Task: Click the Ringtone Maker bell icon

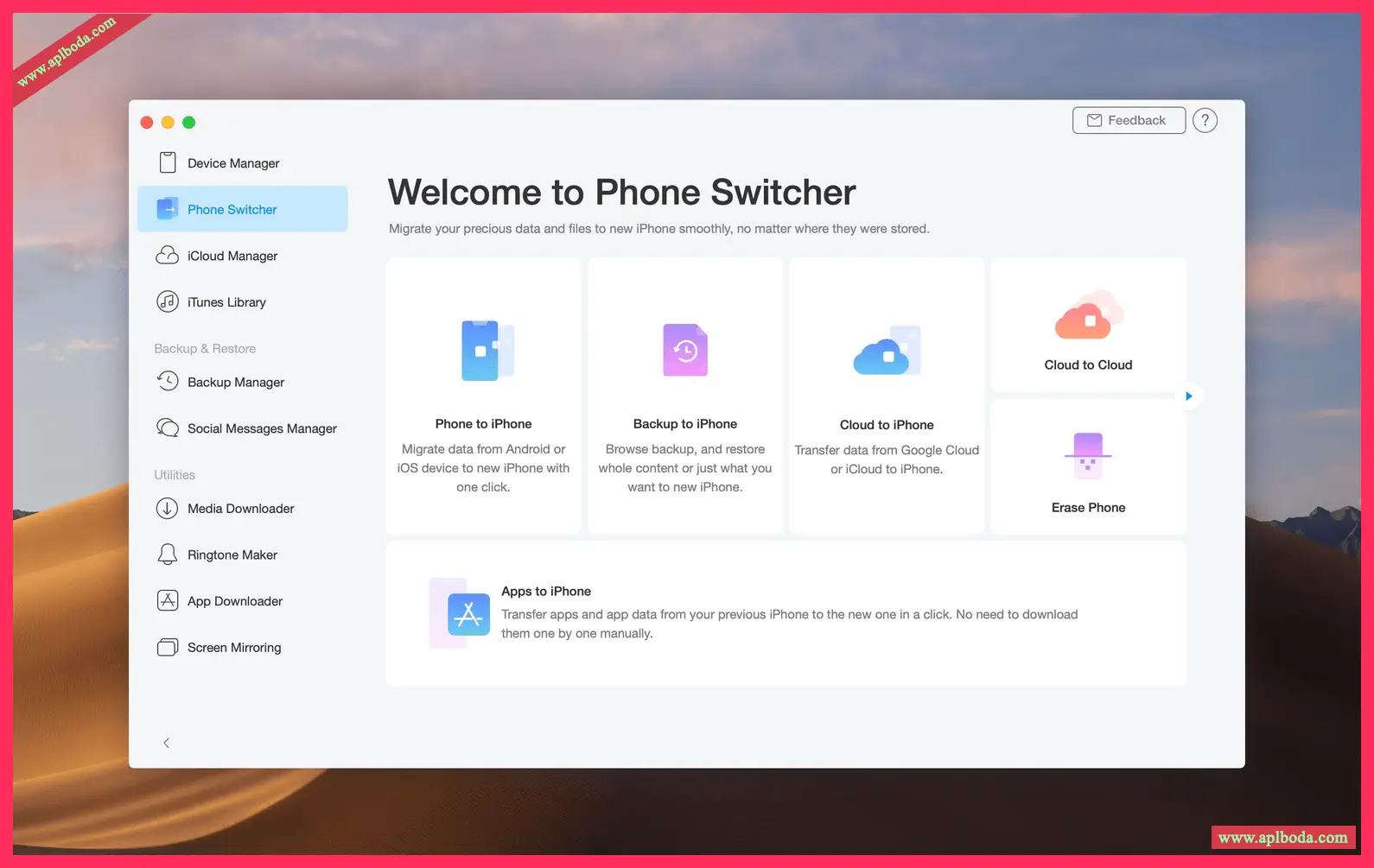Action: click(167, 554)
